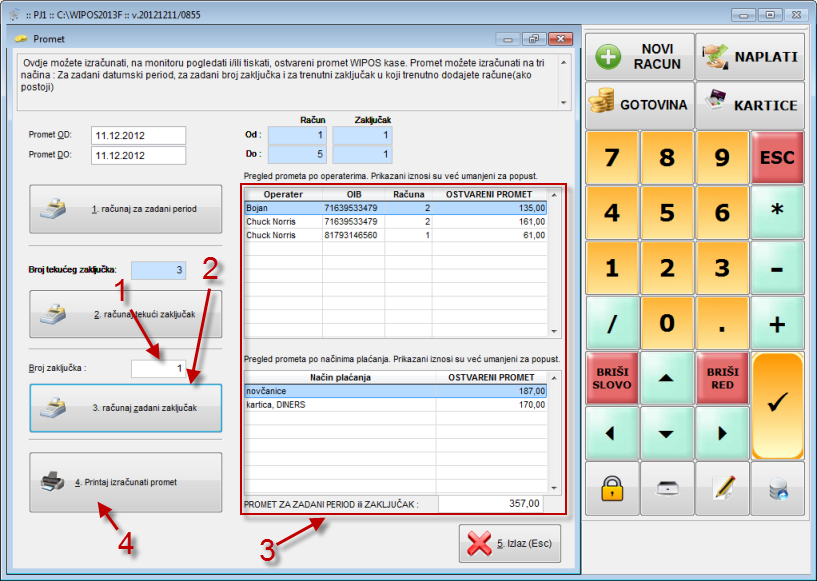817x581 pixels.
Task: Click the notepad with pencil icon
Action: pyautogui.click(x=722, y=488)
